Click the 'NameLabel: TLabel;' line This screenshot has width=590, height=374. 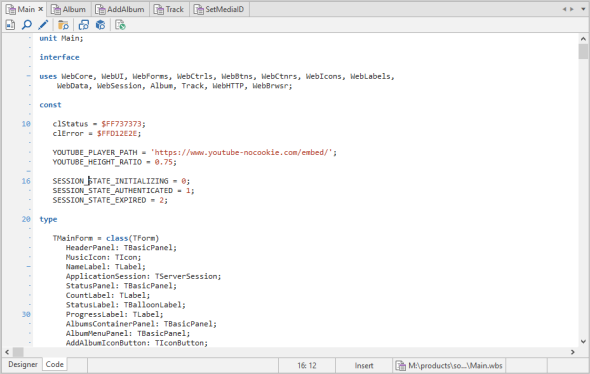[106, 267]
